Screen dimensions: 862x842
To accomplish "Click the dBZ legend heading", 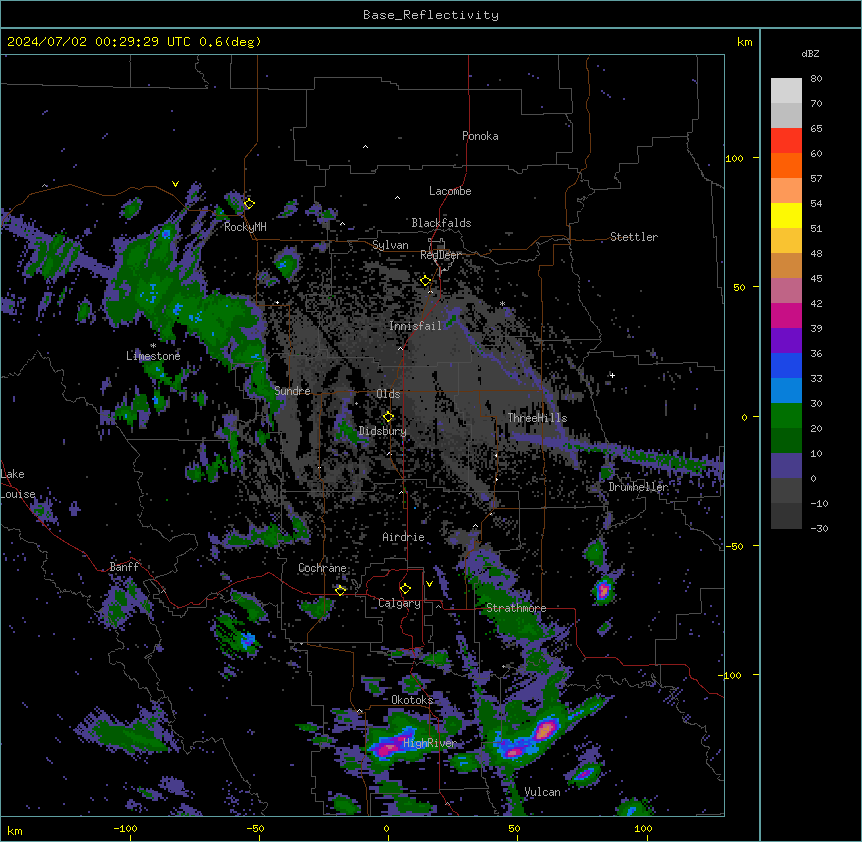I will point(810,53).
